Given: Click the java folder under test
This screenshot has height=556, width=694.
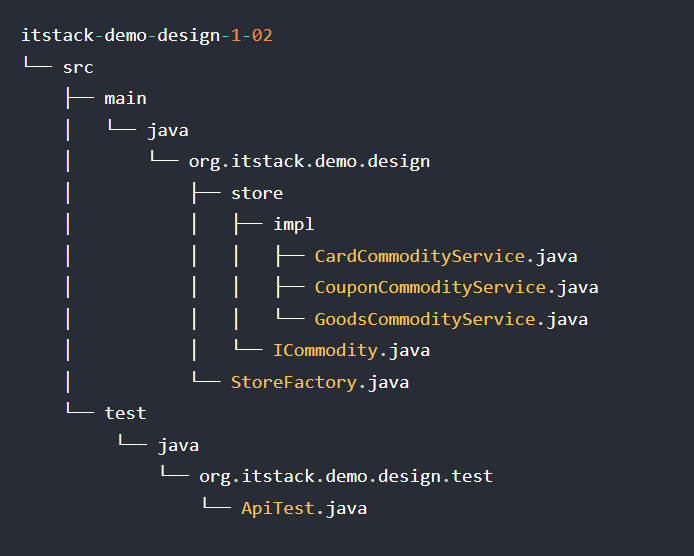Looking at the screenshot, I should click(178, 445).
